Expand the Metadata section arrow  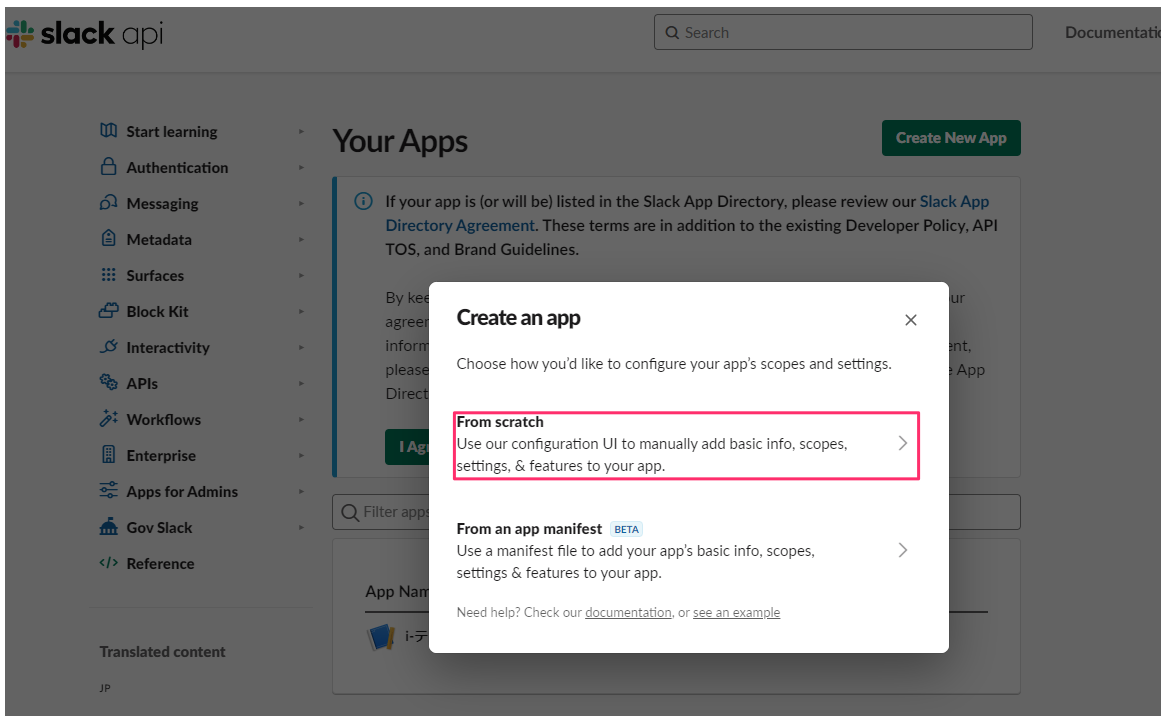point(301,240)
